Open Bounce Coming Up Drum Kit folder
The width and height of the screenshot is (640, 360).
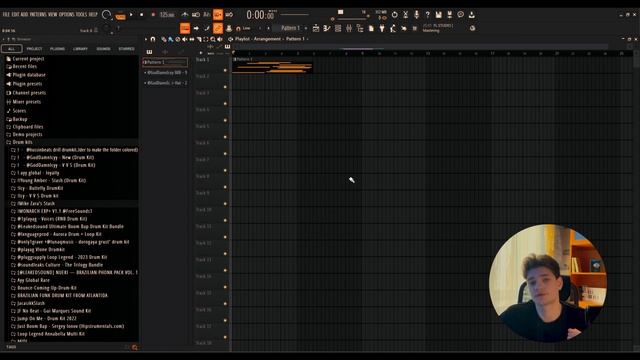pyautogui.click(x=44, y=288)
